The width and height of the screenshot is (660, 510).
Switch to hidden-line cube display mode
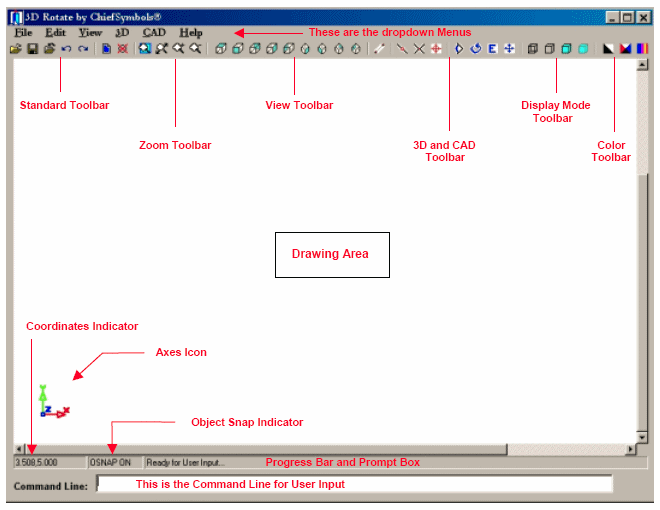pos(549,49)
